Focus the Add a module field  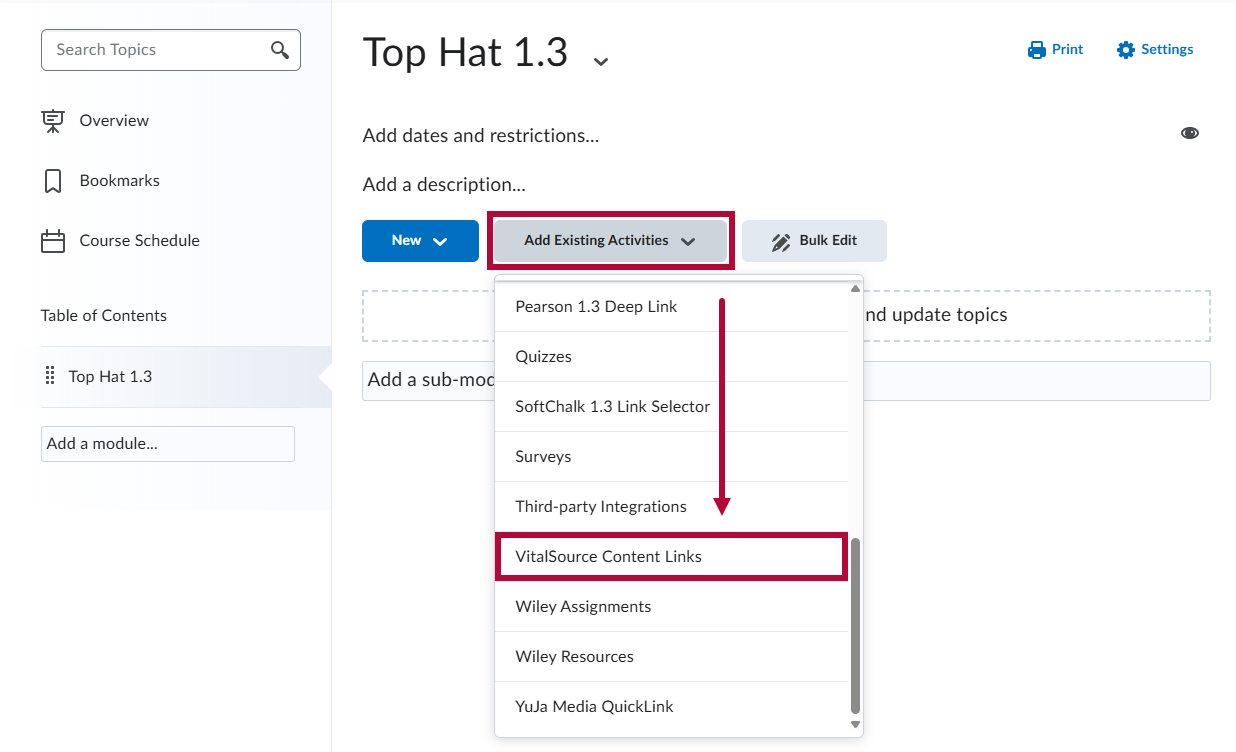168,444
